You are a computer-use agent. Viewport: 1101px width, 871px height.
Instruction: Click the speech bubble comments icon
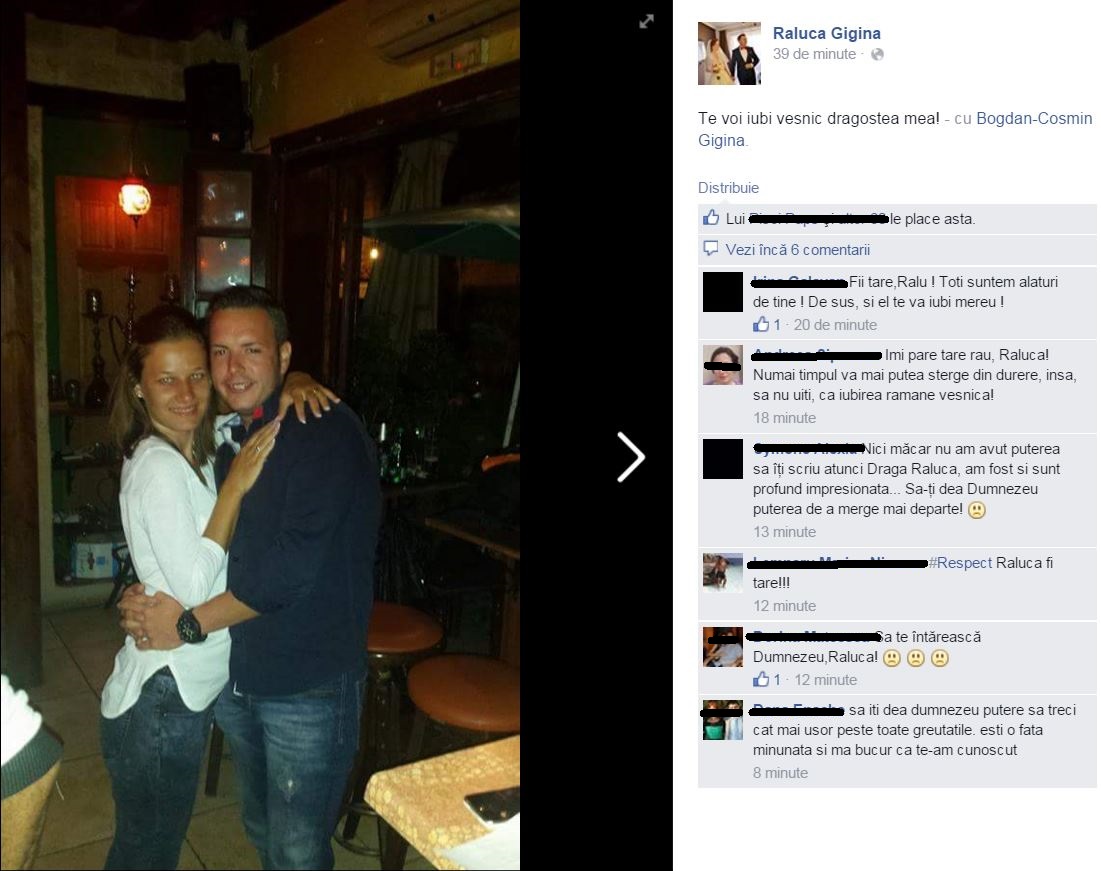click(x=711, y=249)
